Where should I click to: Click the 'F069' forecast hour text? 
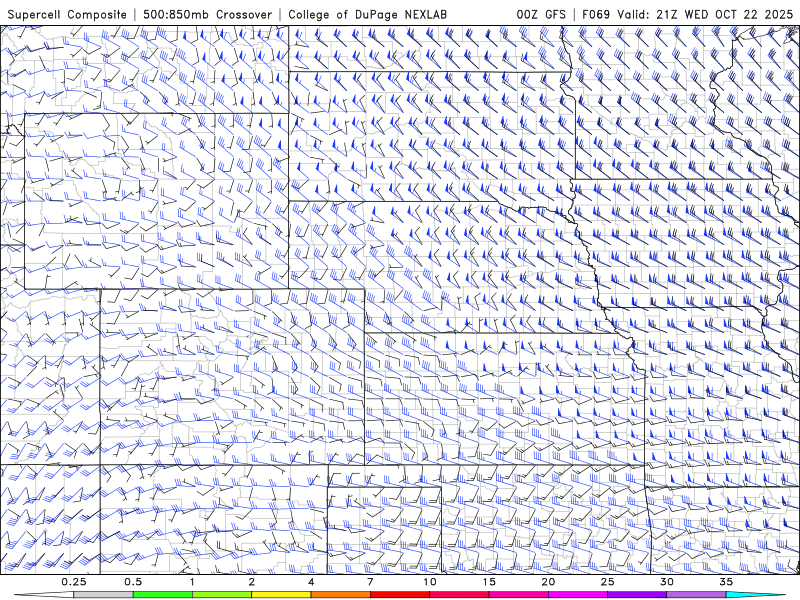[x=596, y=14]
